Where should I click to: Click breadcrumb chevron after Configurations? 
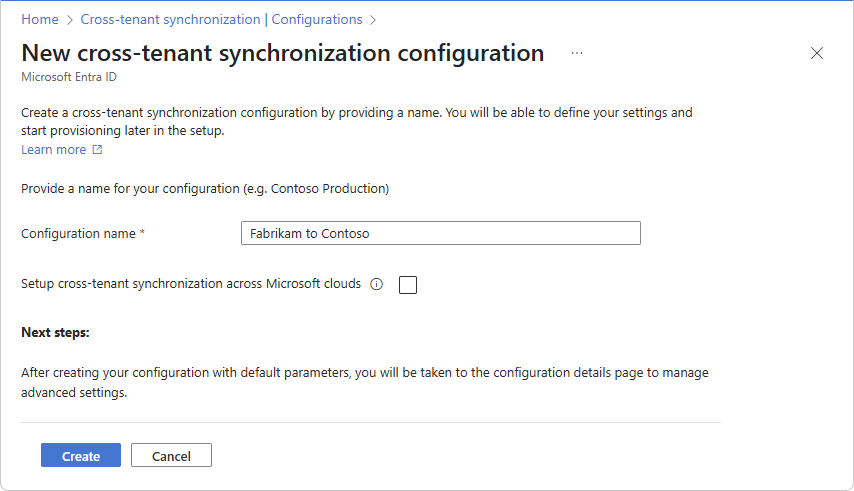point(373,19)
